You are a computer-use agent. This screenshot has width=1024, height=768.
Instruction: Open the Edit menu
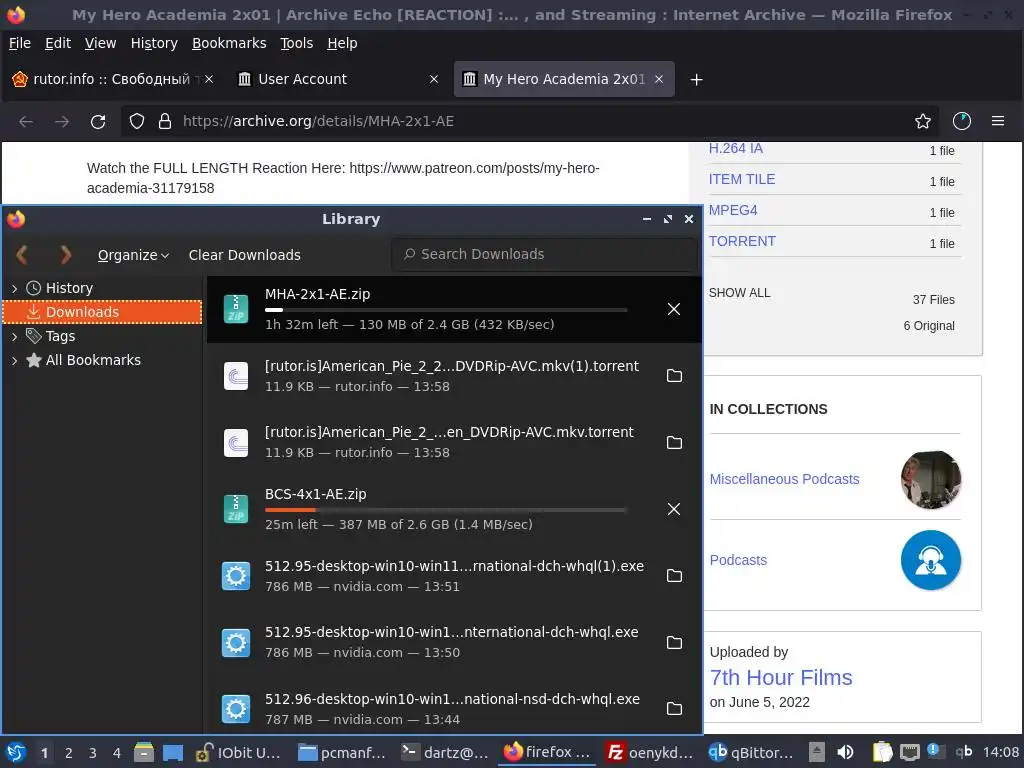pyautogui.click(x=57, y=43)
